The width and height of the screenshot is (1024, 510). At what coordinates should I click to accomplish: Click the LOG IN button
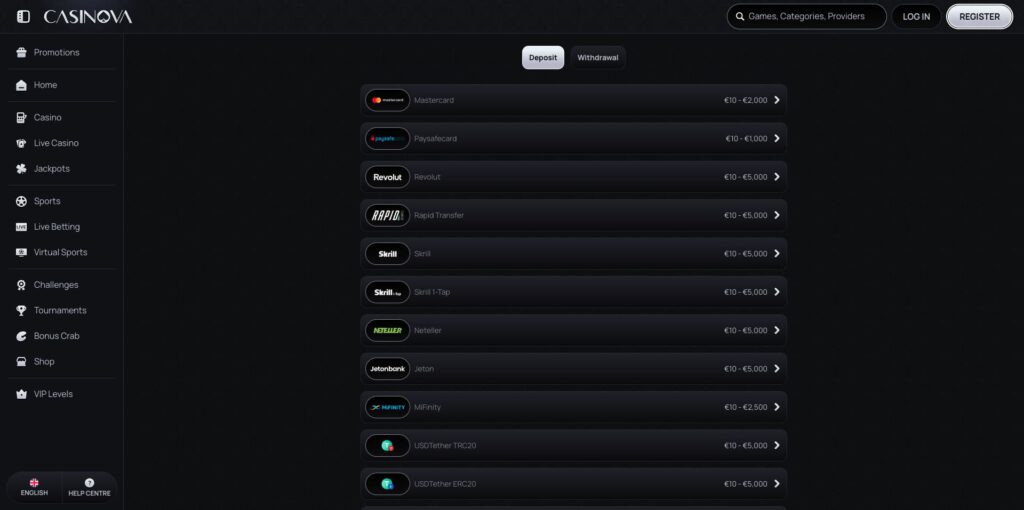(x=916, y=17)
